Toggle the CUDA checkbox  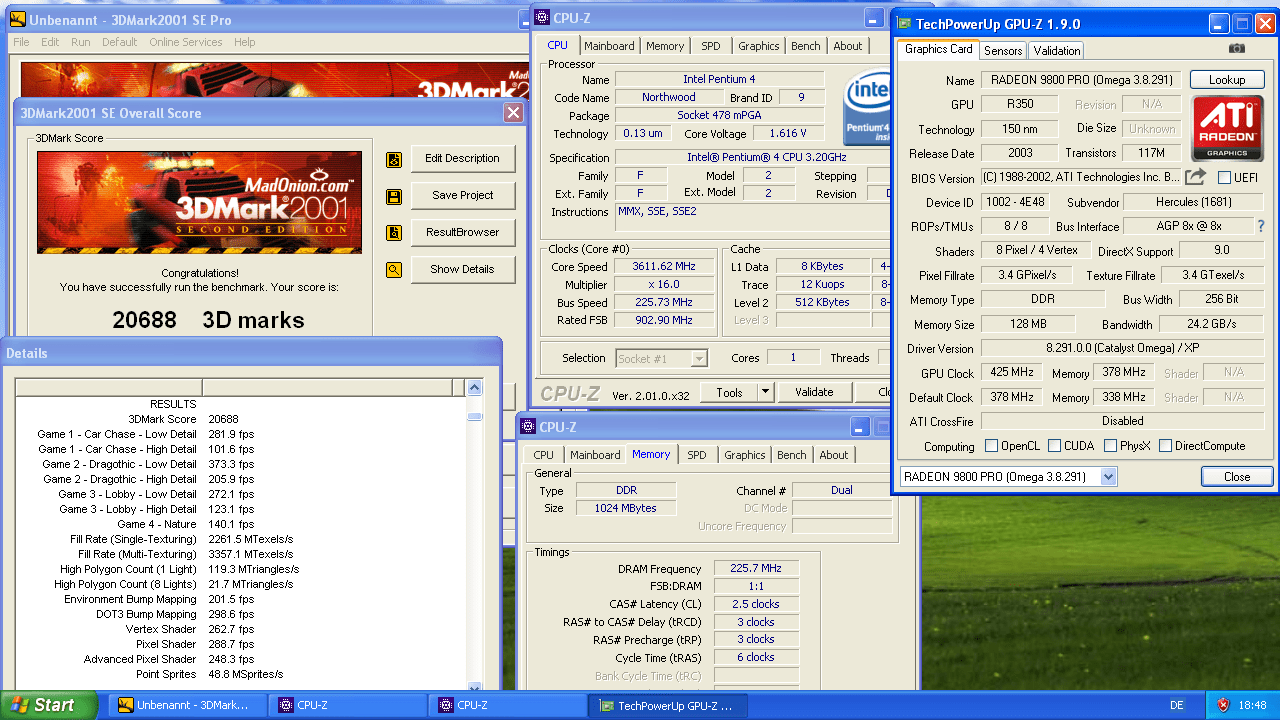tap(1054, 446)
